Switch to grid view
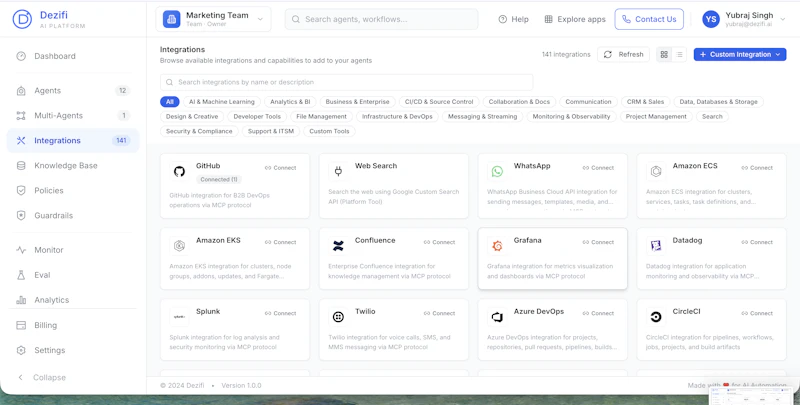This screenshot has width=800, height=405. [664, 55]
